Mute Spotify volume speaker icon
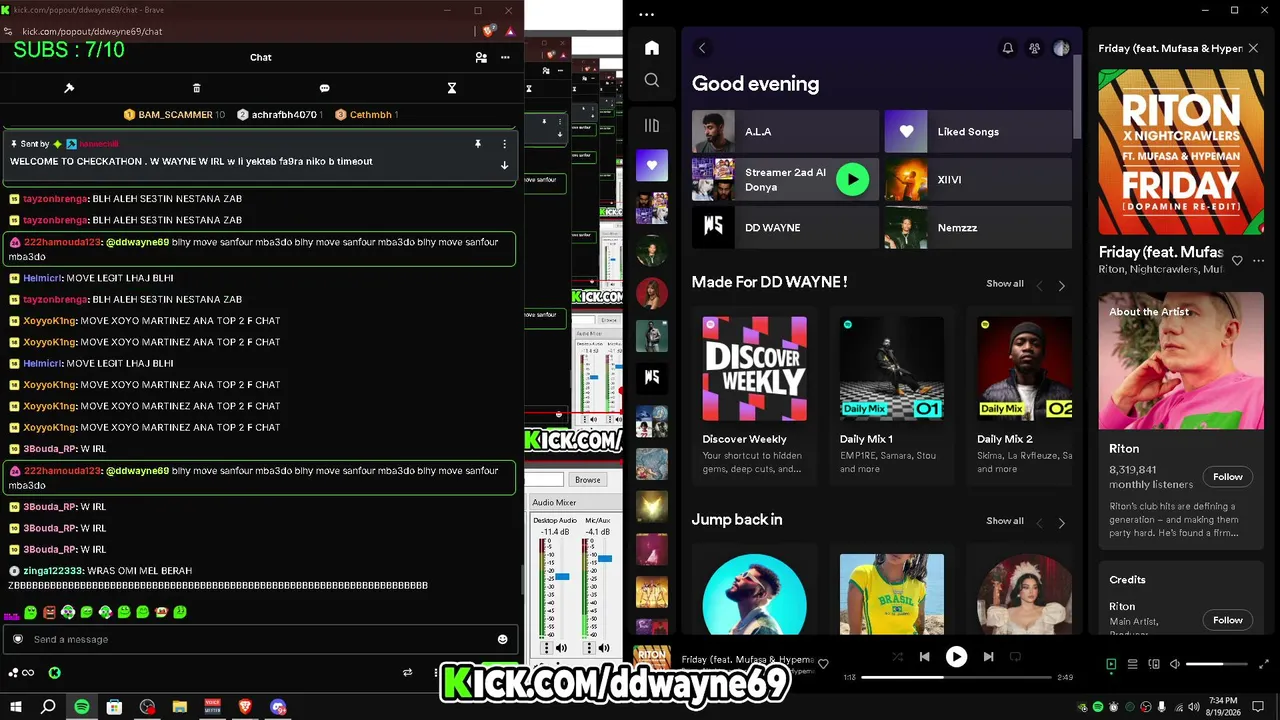Viewport: 1280px width, 720px height. pos(1175,664)
